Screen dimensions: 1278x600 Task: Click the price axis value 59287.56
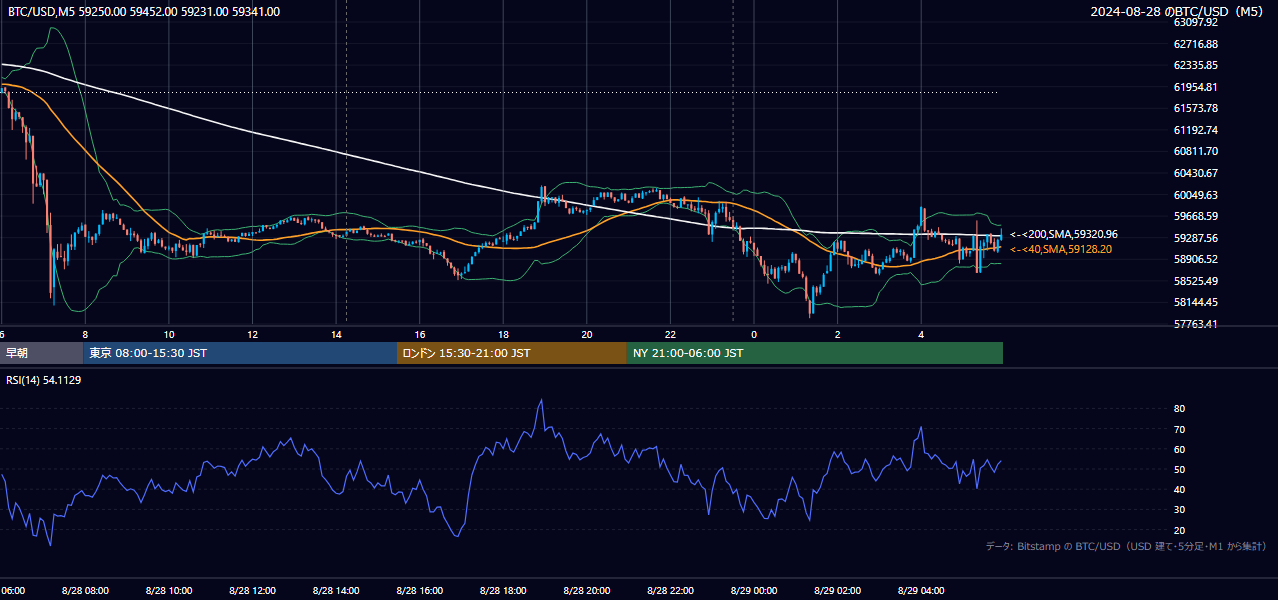[1196, 238]
